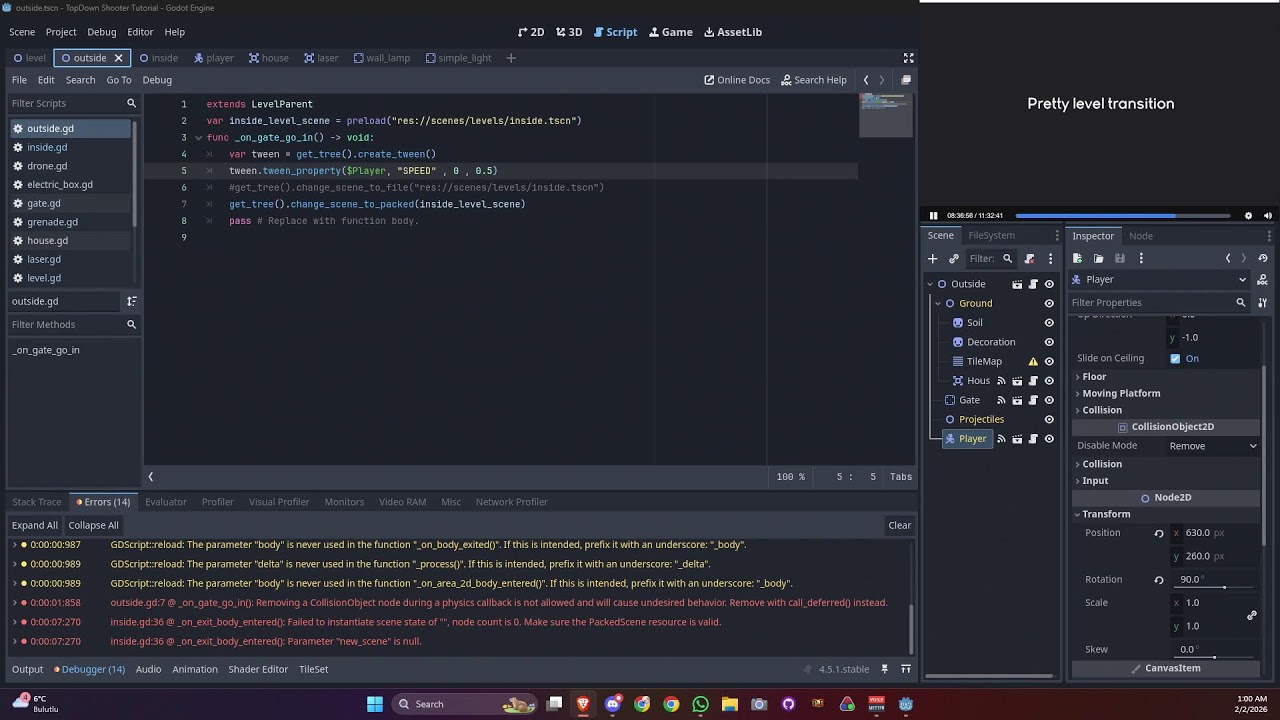
Task: Switch to Stack Trace tab
Action: 37,502
